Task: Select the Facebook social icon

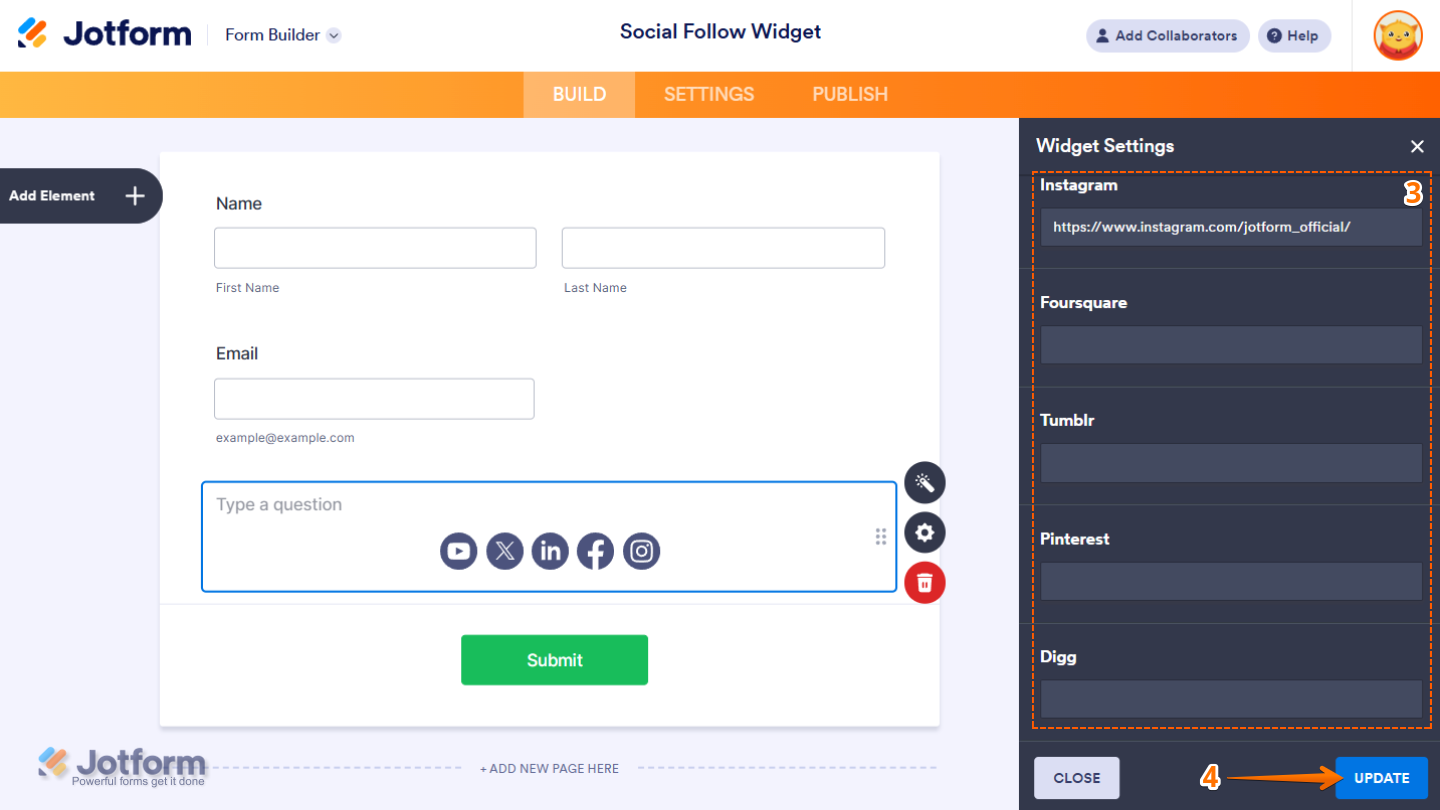Action: coord(595,551)
